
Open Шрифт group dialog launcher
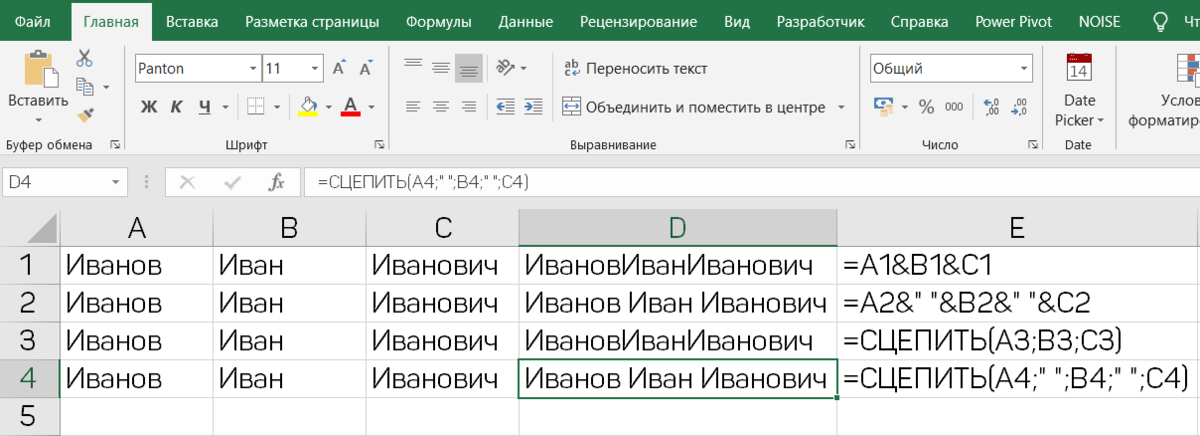point(379,145)
